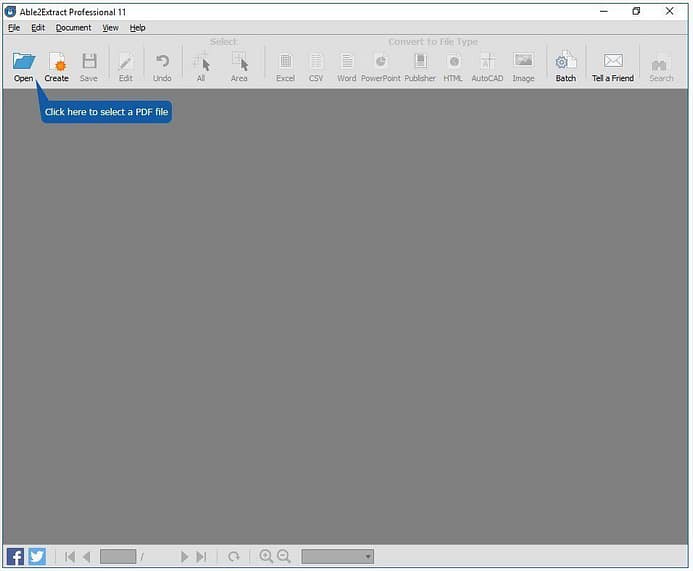Image resolution: width=693 pixels, height=571 pixels.
Task: Open the File menu
Action: [14, 28]
